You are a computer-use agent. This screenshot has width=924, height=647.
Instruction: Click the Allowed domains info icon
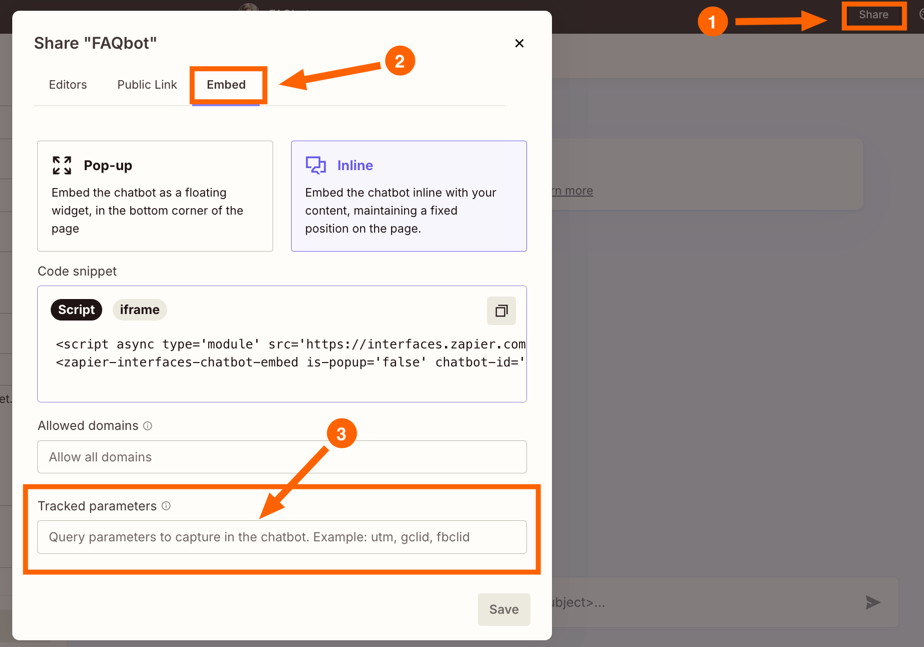(x=148, y=426)
